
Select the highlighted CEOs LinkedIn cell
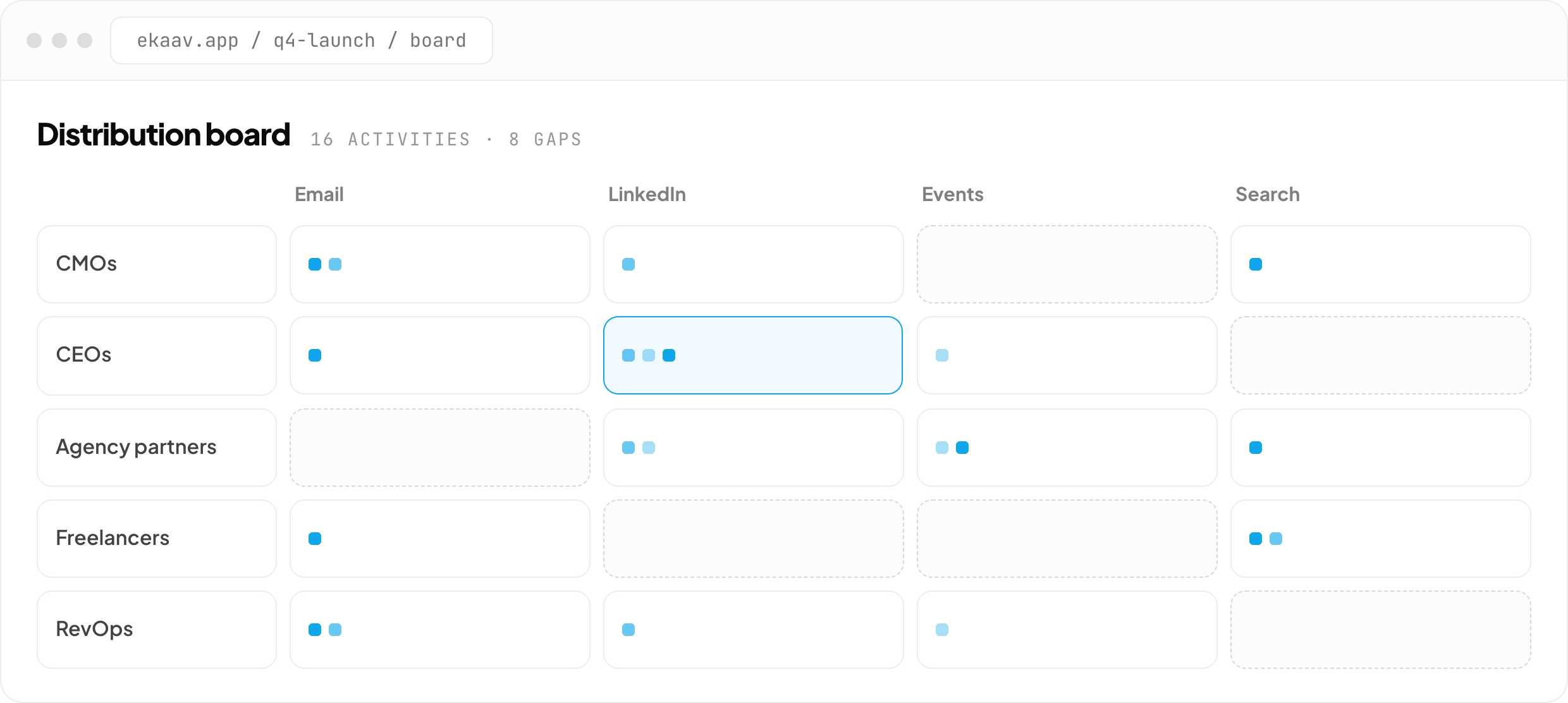754,355
